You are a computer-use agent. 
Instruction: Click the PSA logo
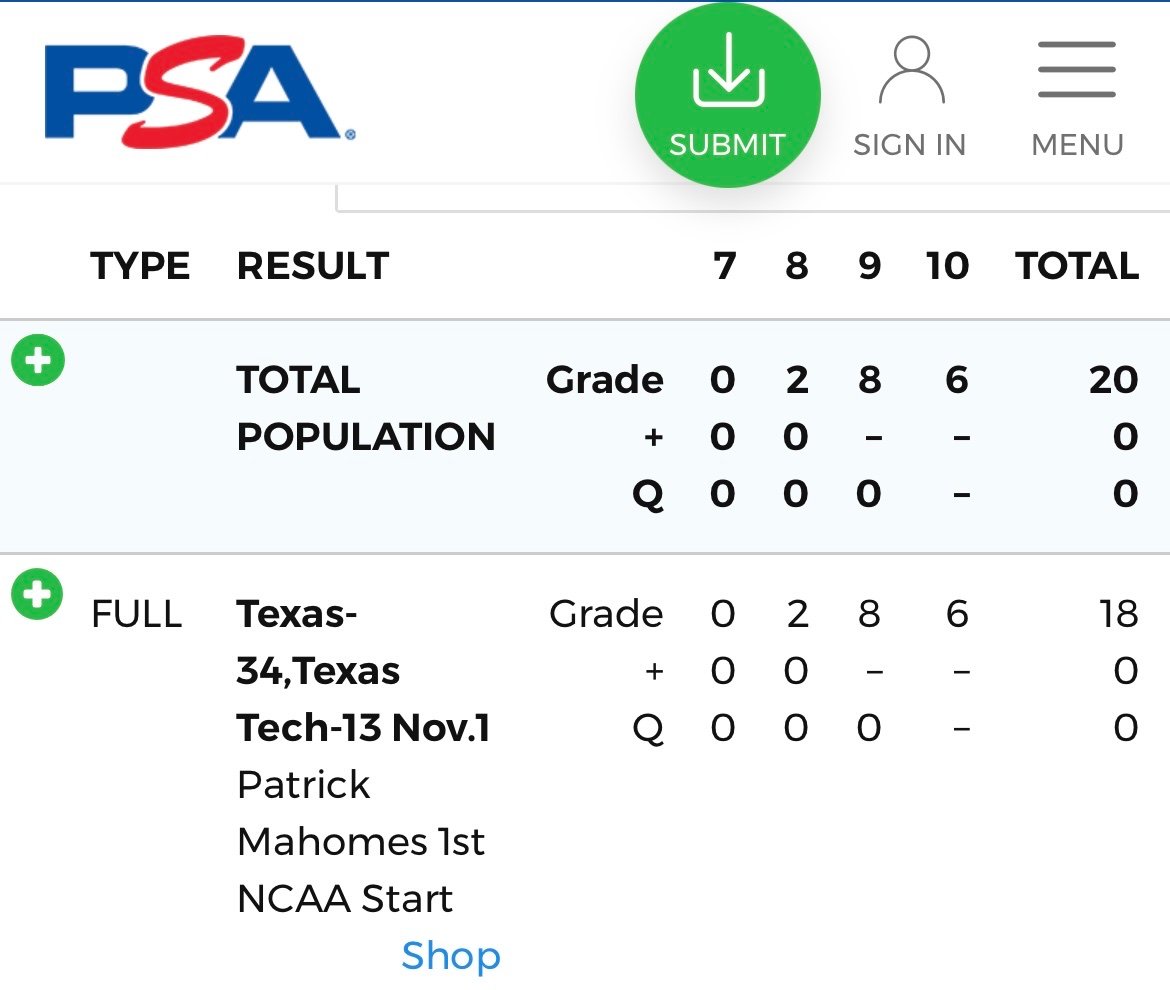pos(200,90)
